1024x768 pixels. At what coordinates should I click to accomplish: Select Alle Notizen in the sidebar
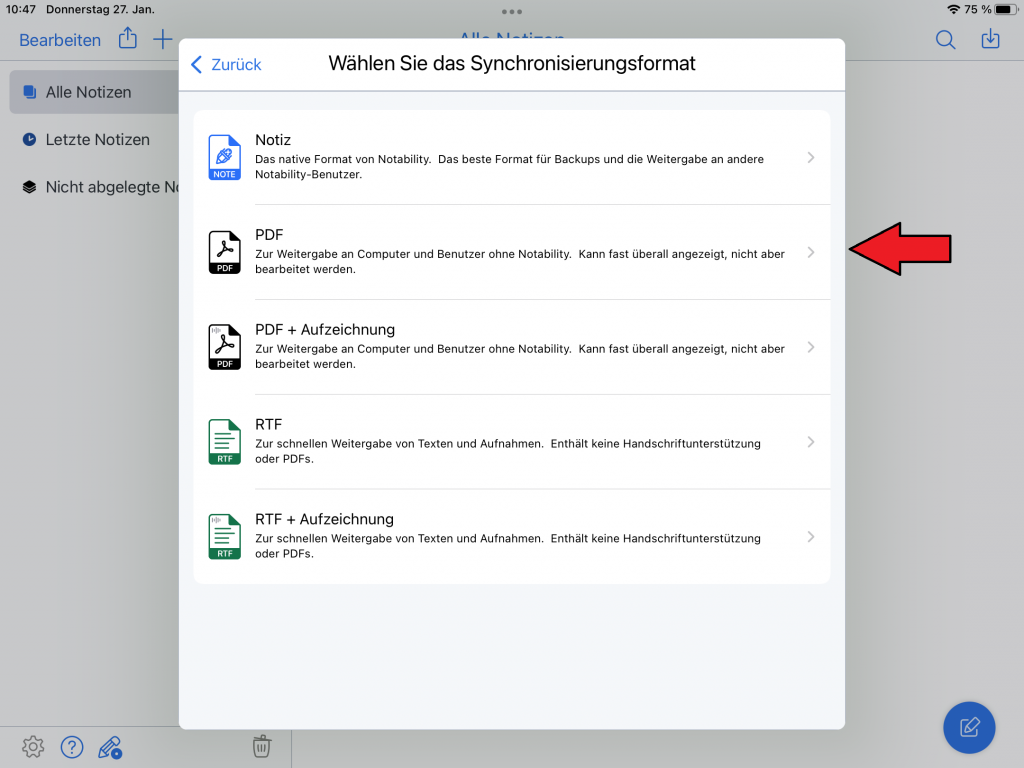pos(88,92)
